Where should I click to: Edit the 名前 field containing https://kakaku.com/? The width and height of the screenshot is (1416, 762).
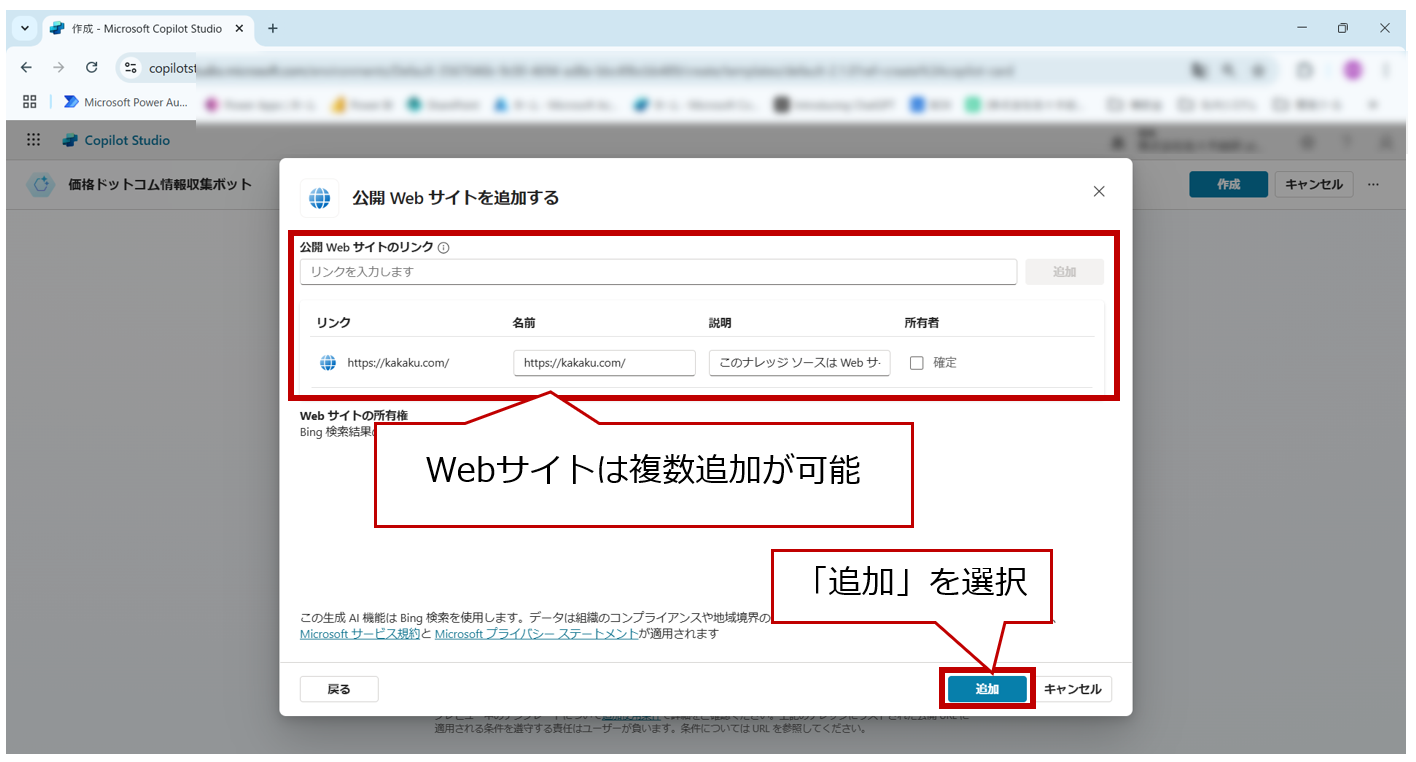coord(604,363)
